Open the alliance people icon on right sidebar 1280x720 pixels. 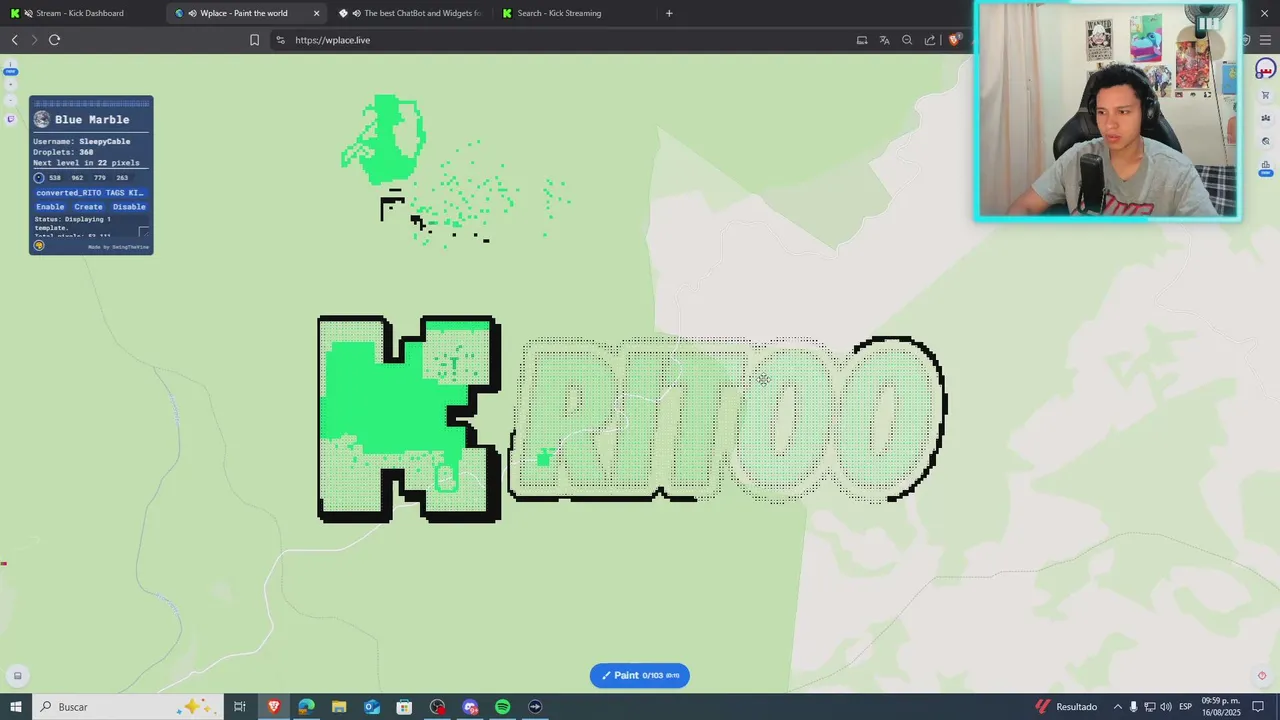[x=1266, y=118]
